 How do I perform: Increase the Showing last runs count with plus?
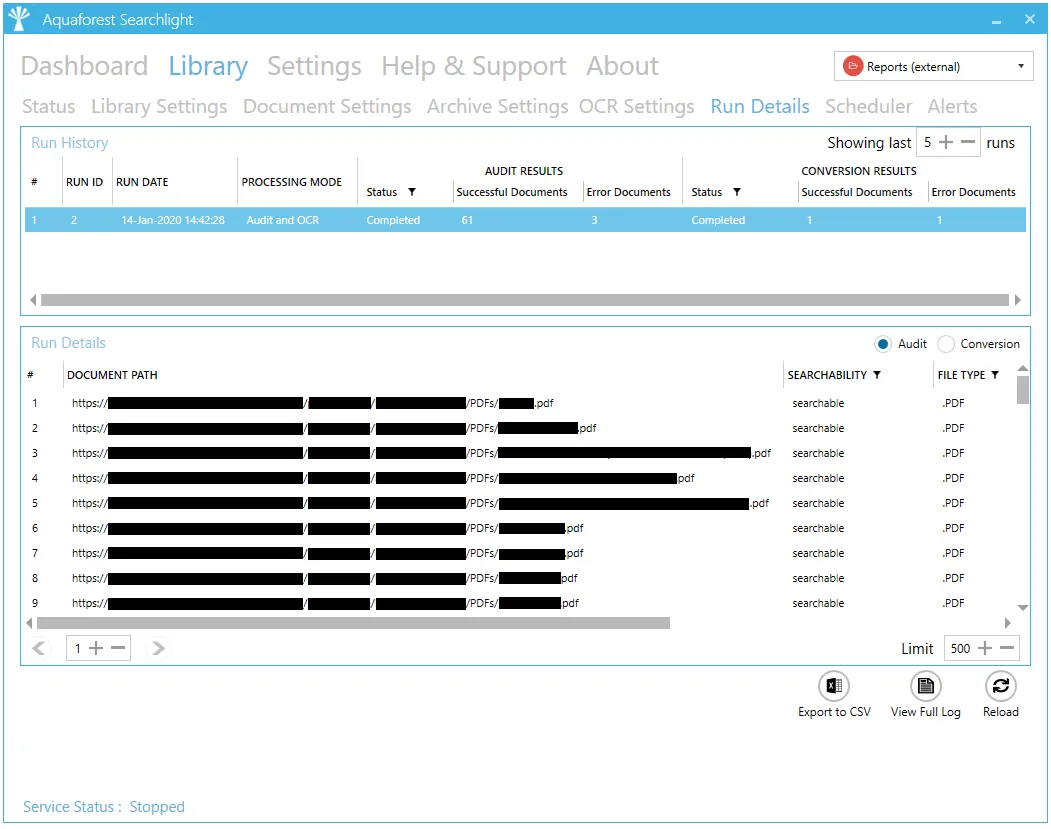tap(946, 142)
